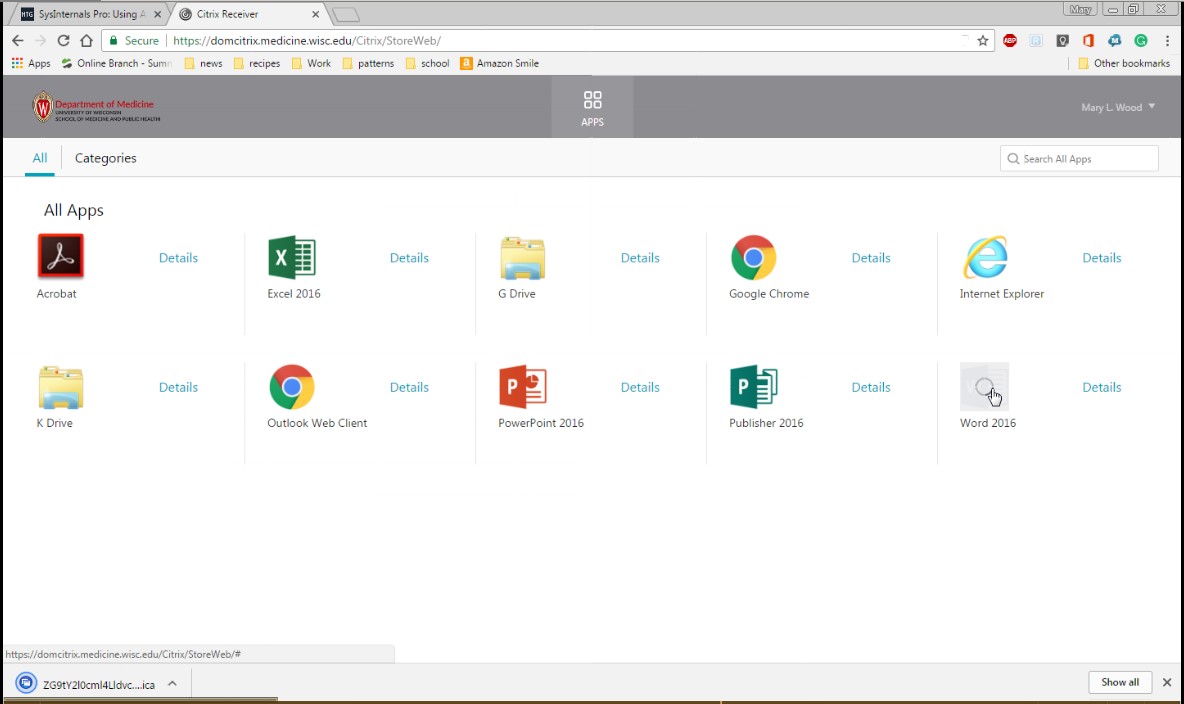Image resolution: width=1184 pixels, height=704 pixels.
Task: Click the Grammarly extension icon
Action: [1141, 41]
